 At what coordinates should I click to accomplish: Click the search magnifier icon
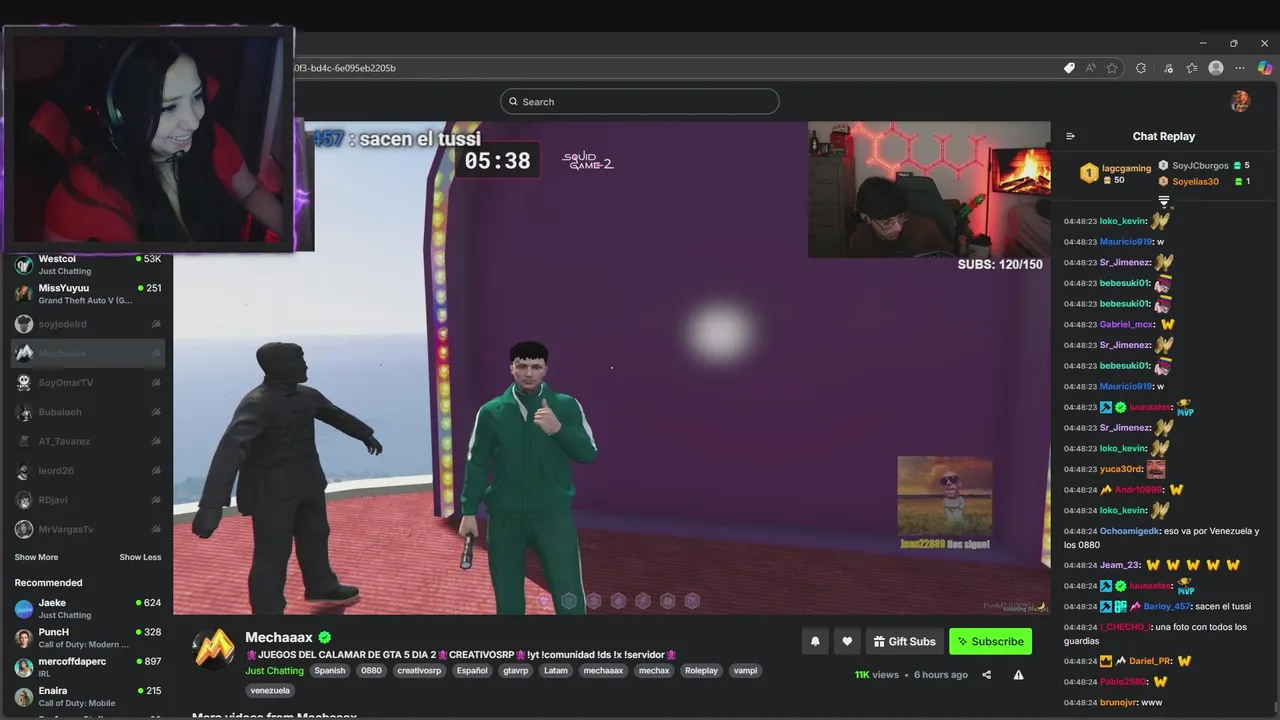pos(513,101)
